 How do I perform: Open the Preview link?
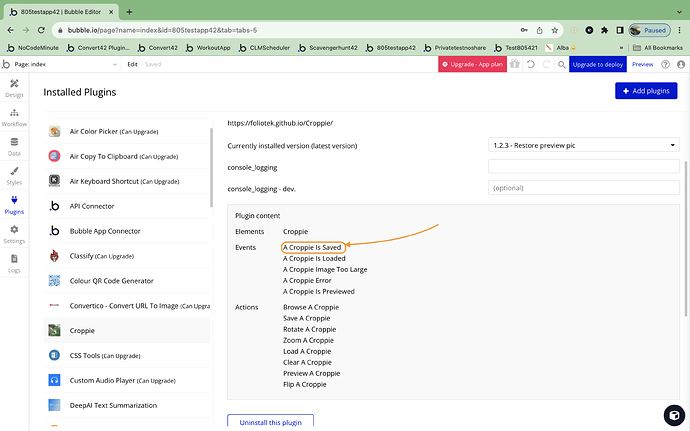pos(642,64)
